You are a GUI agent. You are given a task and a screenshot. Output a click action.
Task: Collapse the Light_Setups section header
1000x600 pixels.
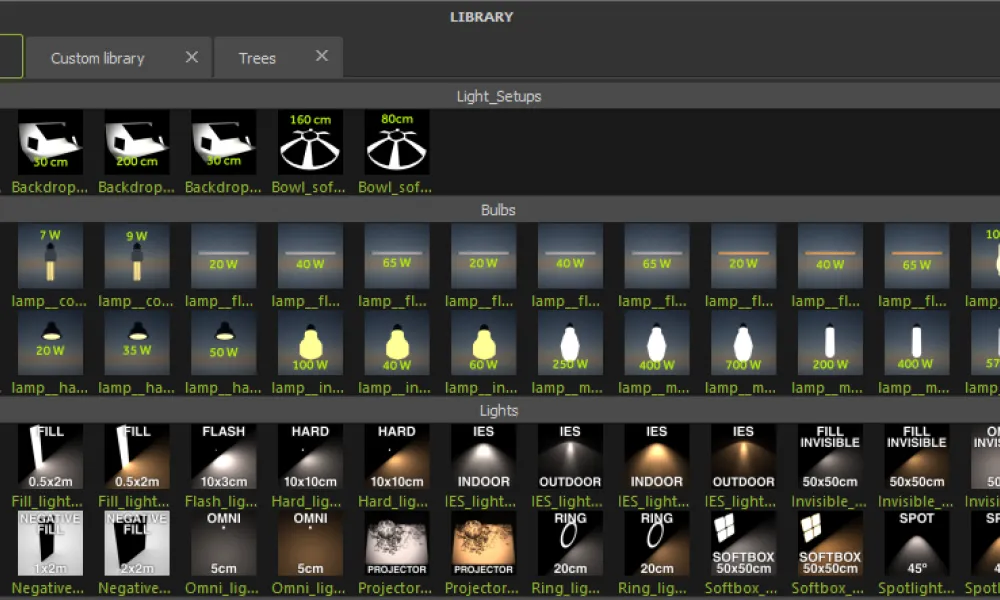pos(499,97)
